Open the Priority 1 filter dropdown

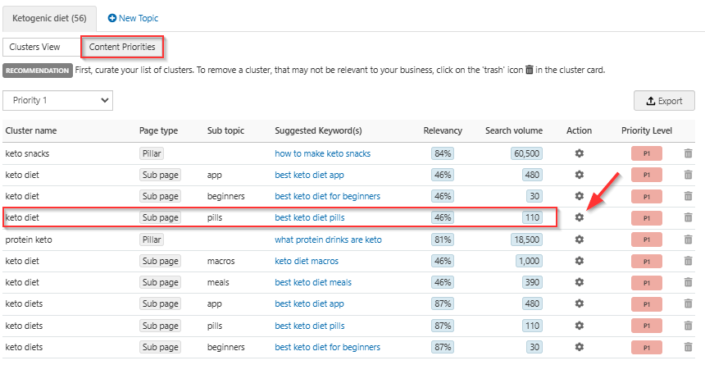[58, 100]
